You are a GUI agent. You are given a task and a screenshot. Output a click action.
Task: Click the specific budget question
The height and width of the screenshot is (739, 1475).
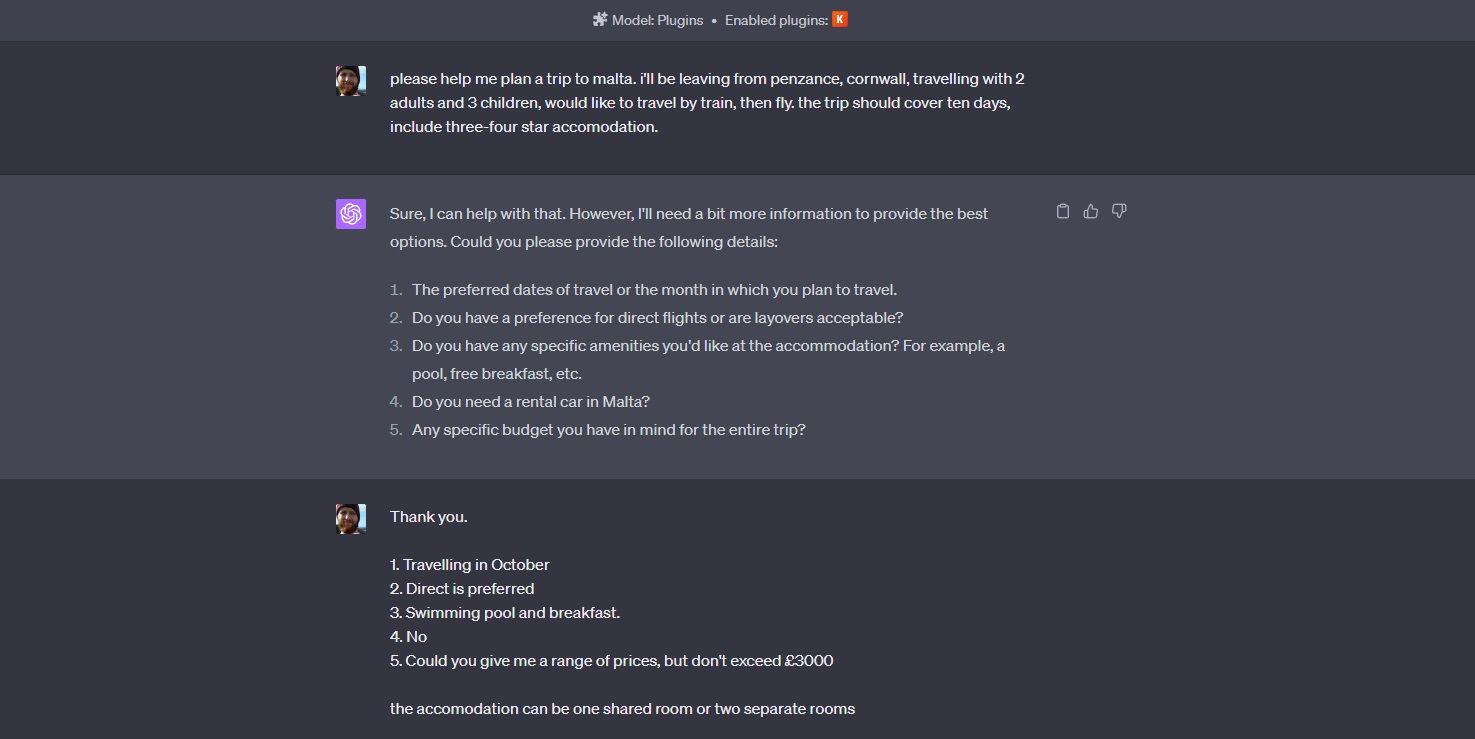pyautogui.click(x=608, y=430)
